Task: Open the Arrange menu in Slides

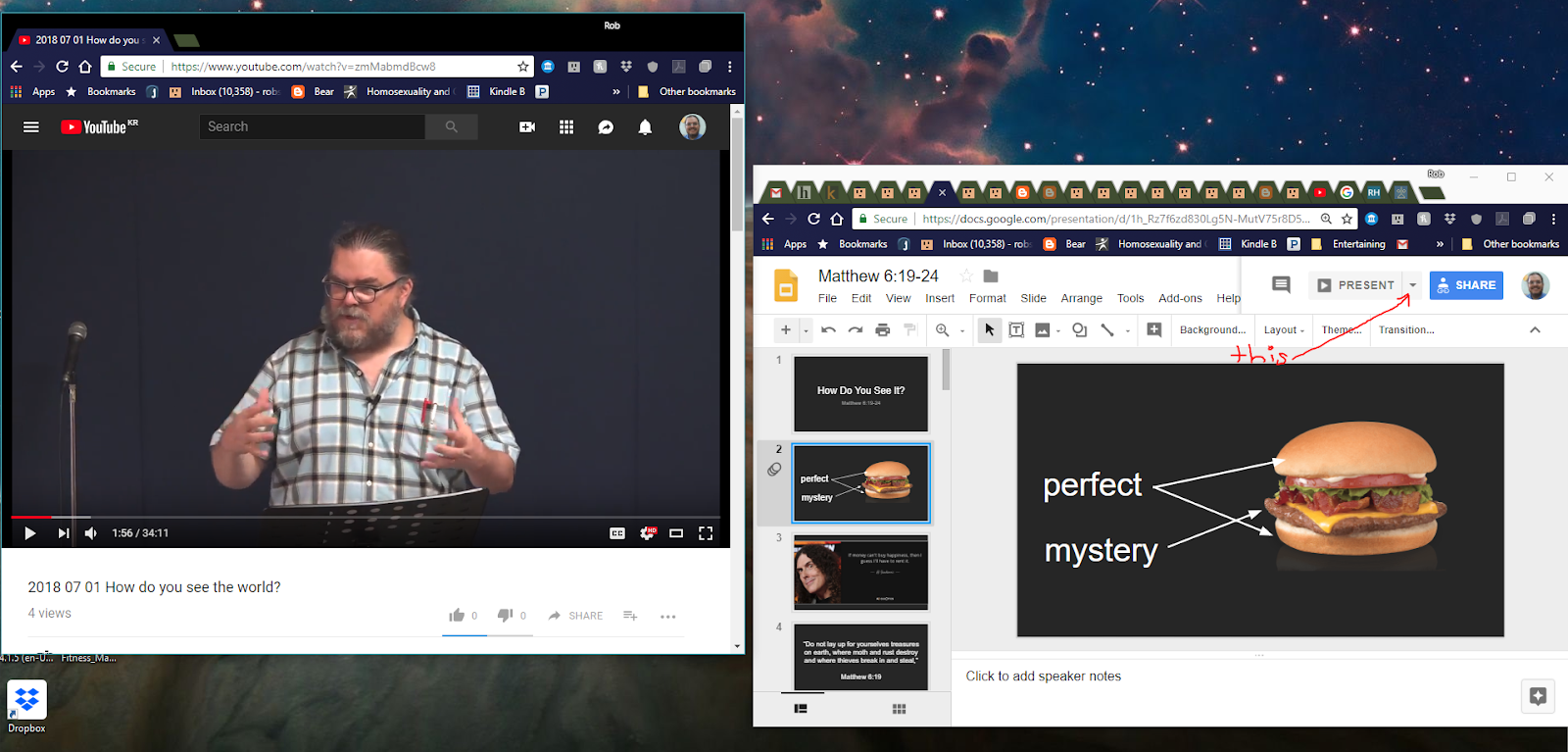Action: point(1082,298)
